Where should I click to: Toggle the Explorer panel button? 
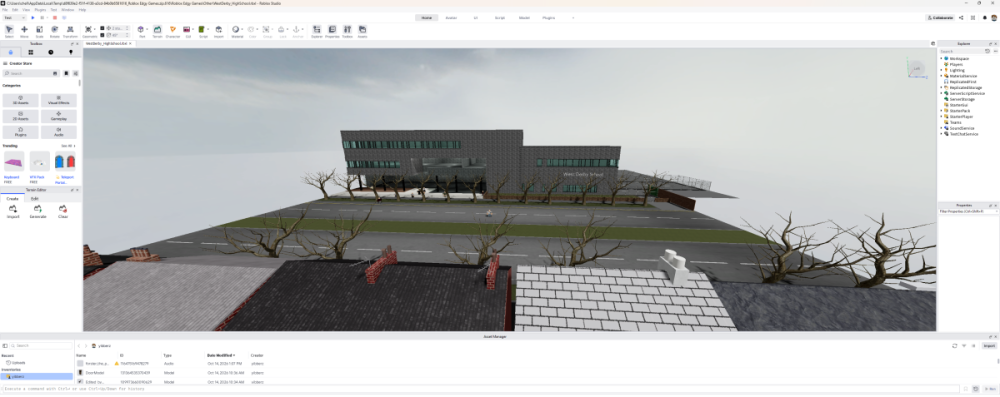(316, 31)
